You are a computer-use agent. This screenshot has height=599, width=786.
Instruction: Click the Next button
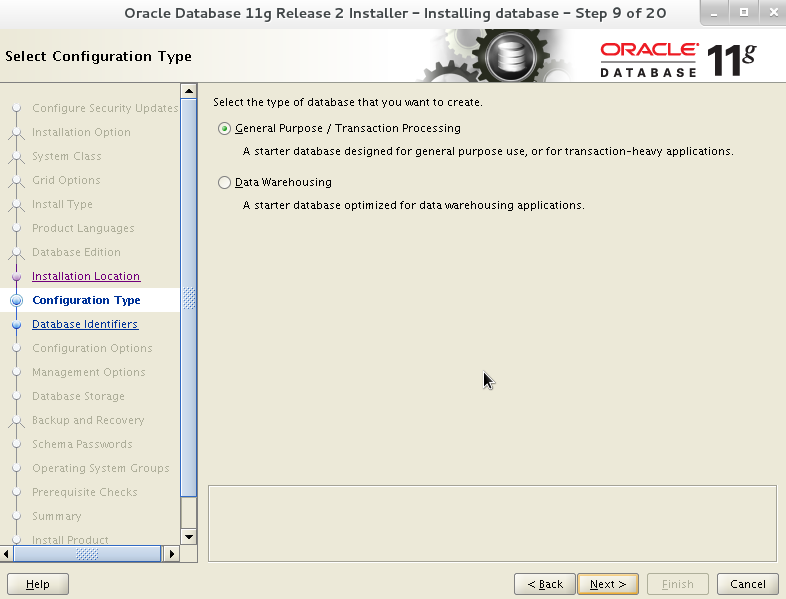tap(608, 584)
